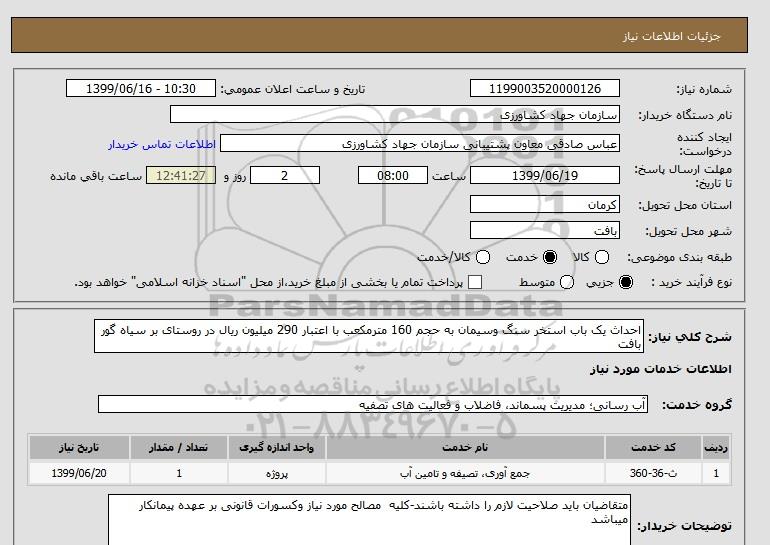Click the اطلاعات خدمات مورد نیاز section heading
The width and height of the screenshot is (770, 545).
coord(660,369)
